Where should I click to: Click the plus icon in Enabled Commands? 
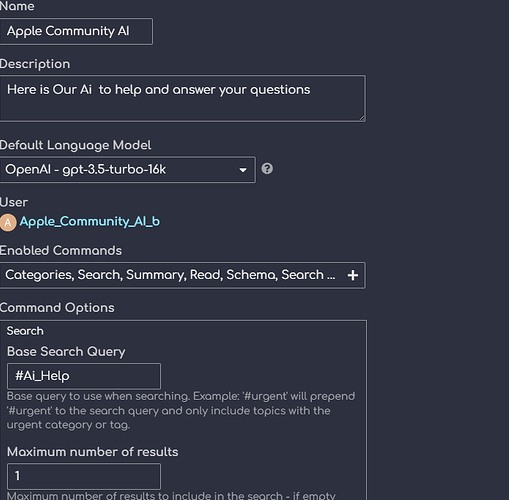(x=353, y=275)
